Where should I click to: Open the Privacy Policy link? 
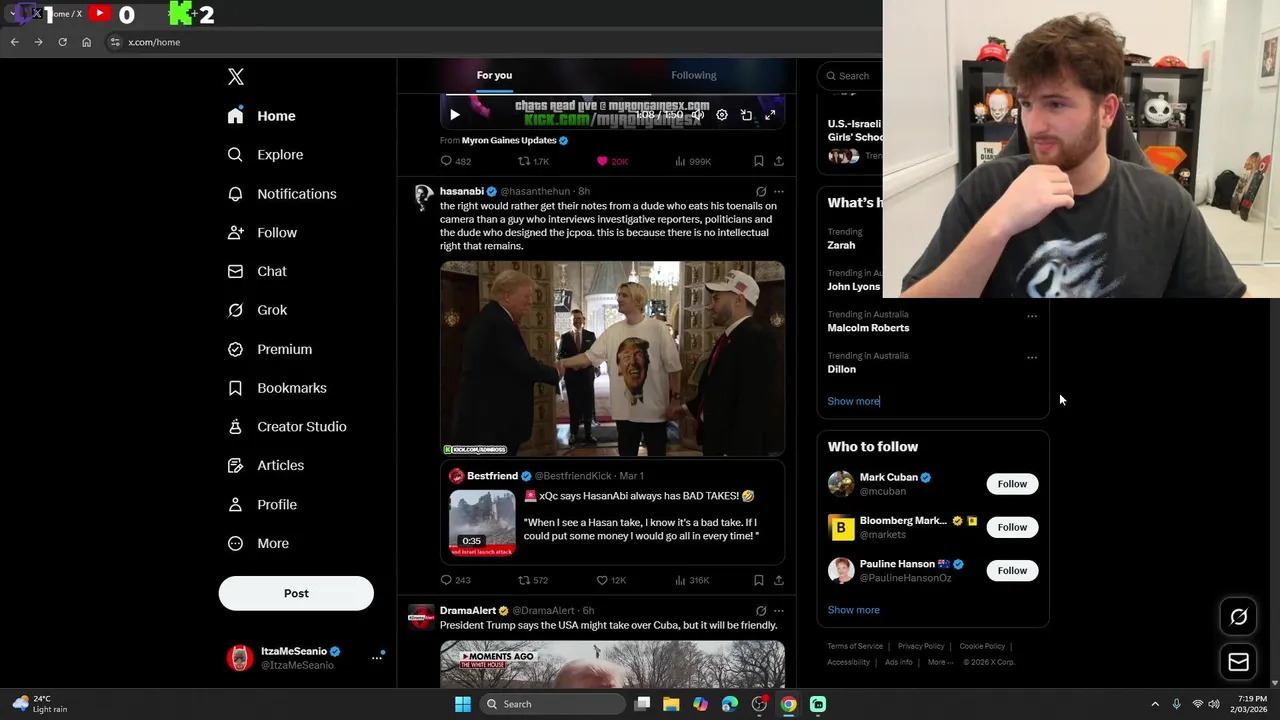click(921, 646)
